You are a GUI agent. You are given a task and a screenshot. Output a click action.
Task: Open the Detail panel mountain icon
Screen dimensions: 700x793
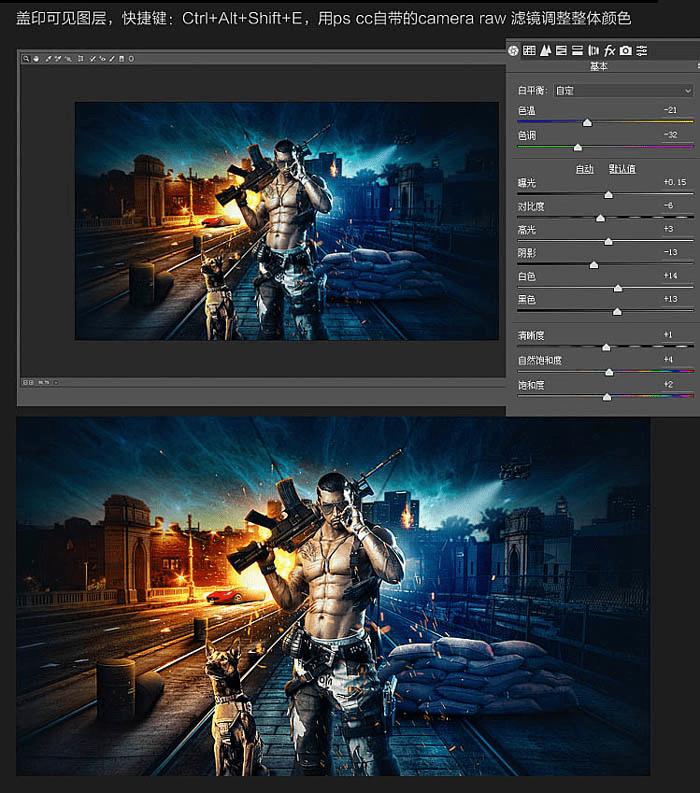pos(545,51)
